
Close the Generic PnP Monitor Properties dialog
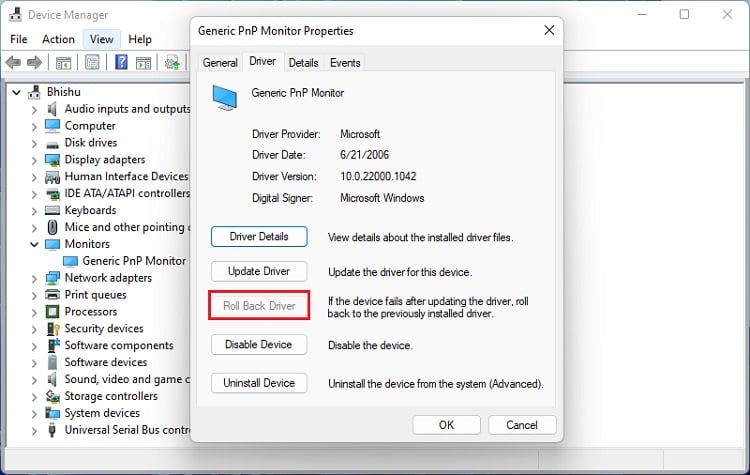pyautogui.click(x=549, y=31)
